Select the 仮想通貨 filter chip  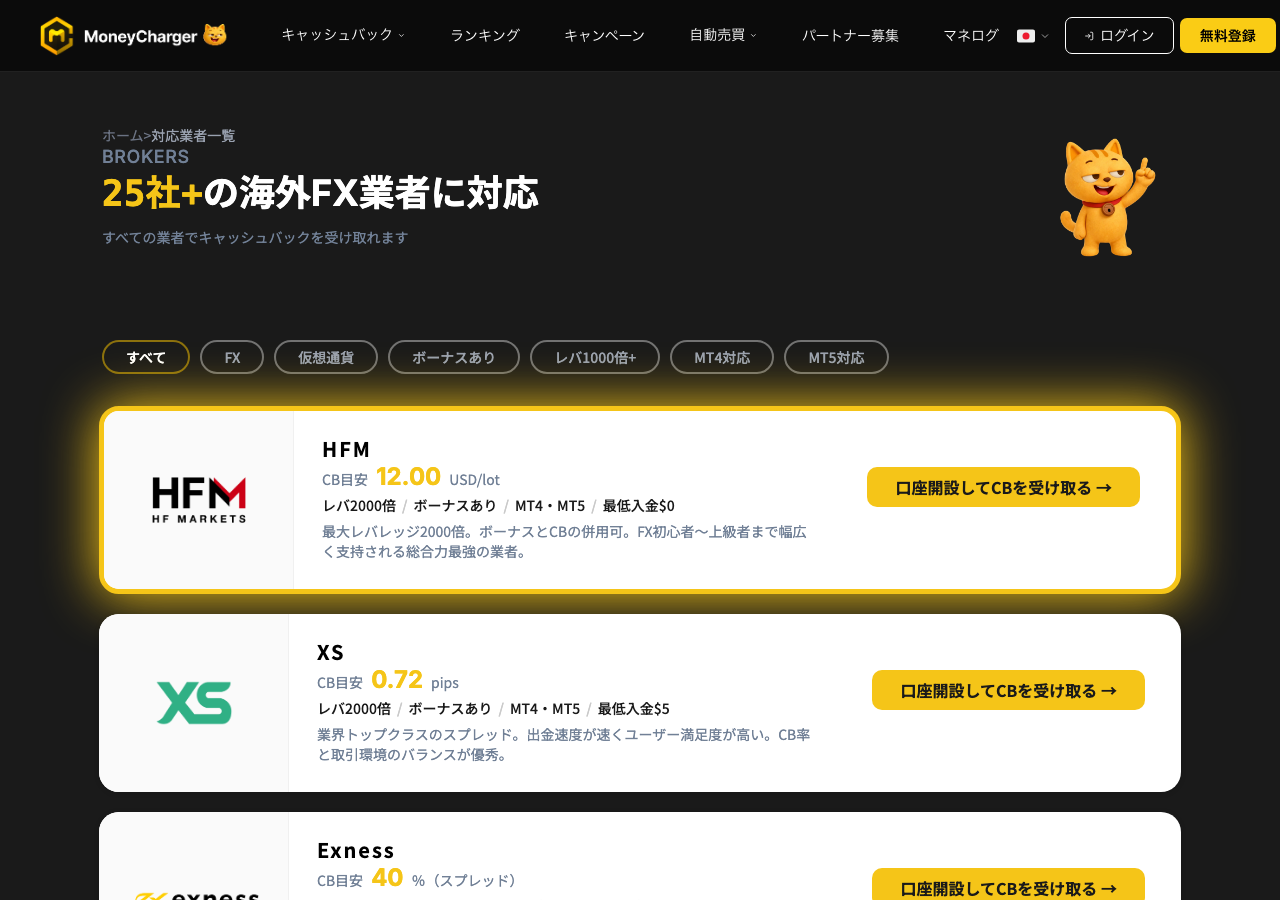(326, 357)
